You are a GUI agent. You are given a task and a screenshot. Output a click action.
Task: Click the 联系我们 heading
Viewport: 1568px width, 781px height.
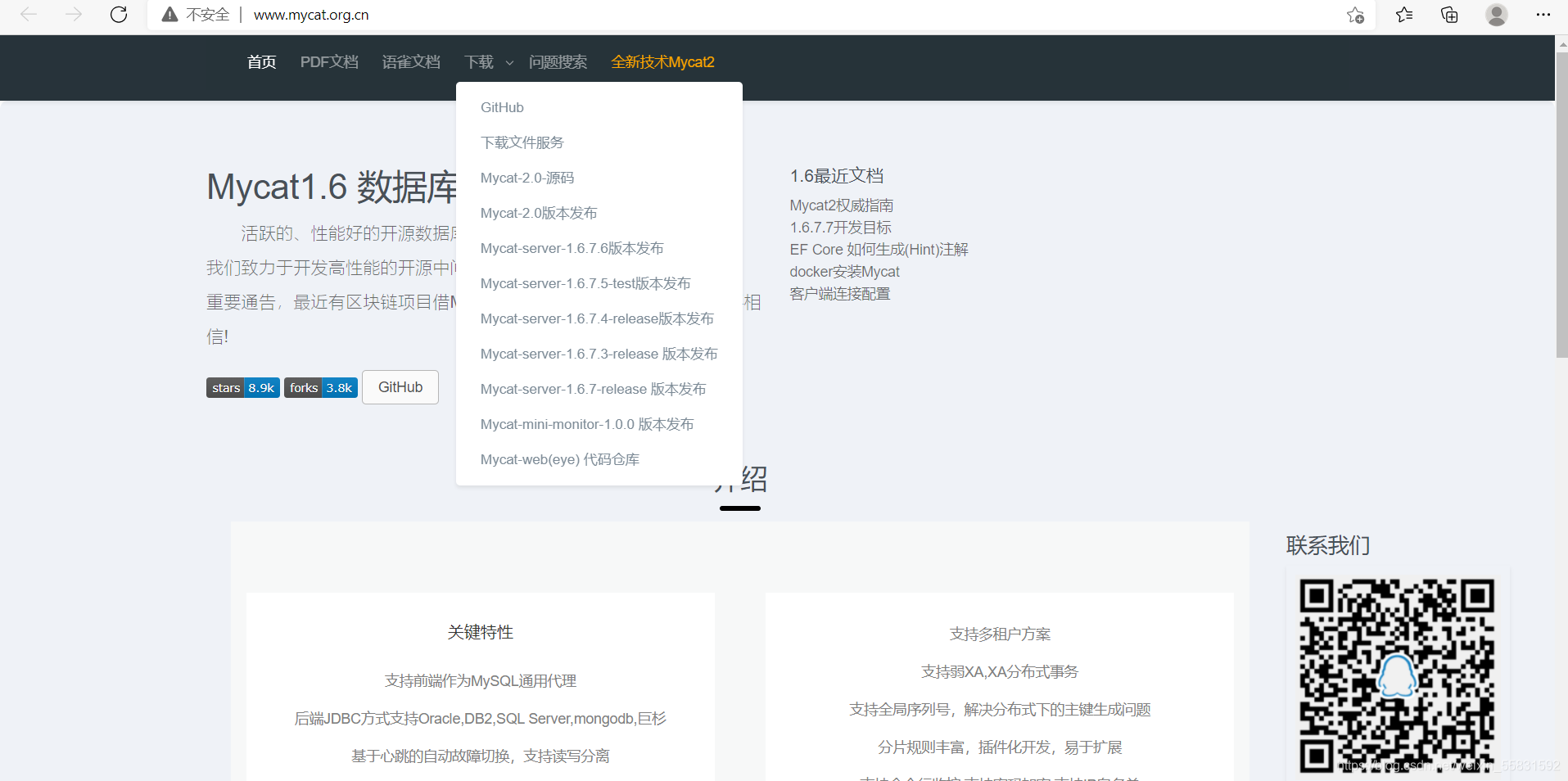click(x=1328, y=545)
